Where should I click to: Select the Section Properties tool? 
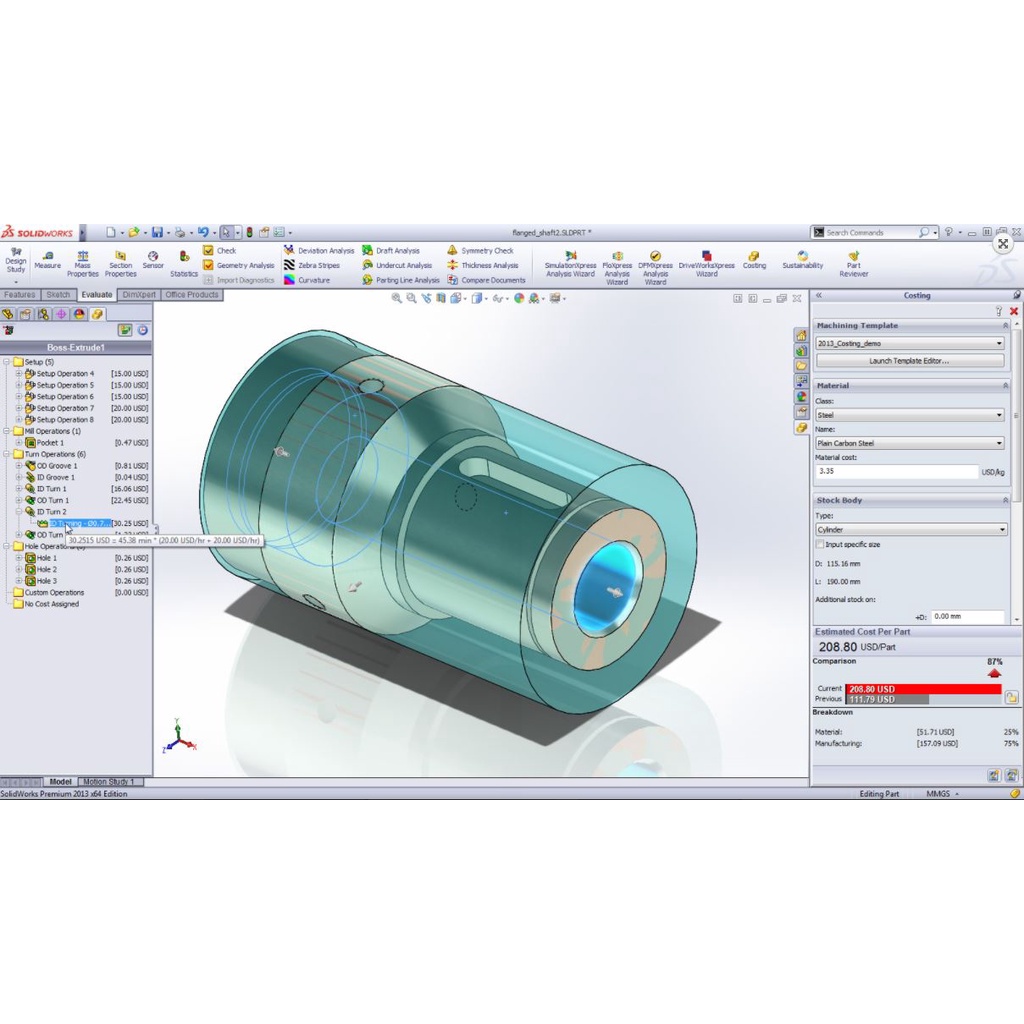point(119,260)
